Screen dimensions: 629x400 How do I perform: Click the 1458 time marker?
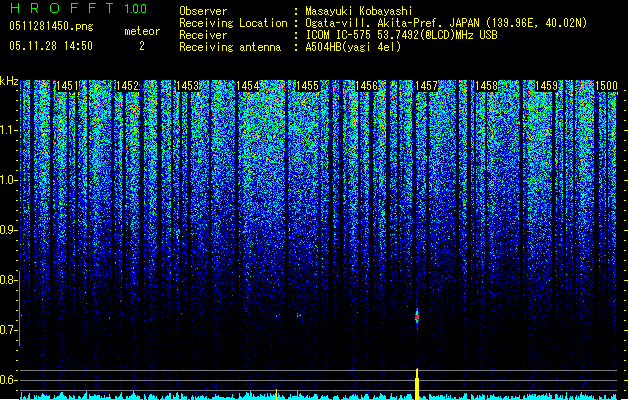(486, 86)
